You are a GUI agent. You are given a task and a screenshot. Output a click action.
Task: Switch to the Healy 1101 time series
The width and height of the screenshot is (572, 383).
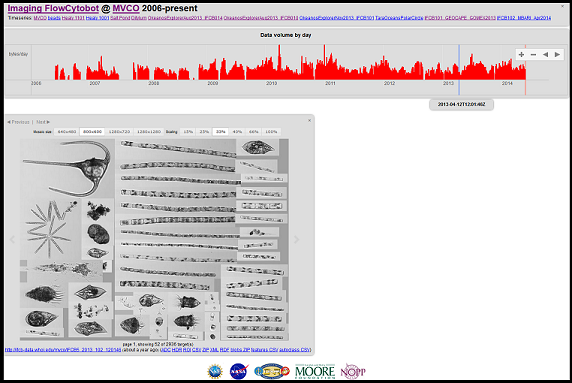[73, 18]
